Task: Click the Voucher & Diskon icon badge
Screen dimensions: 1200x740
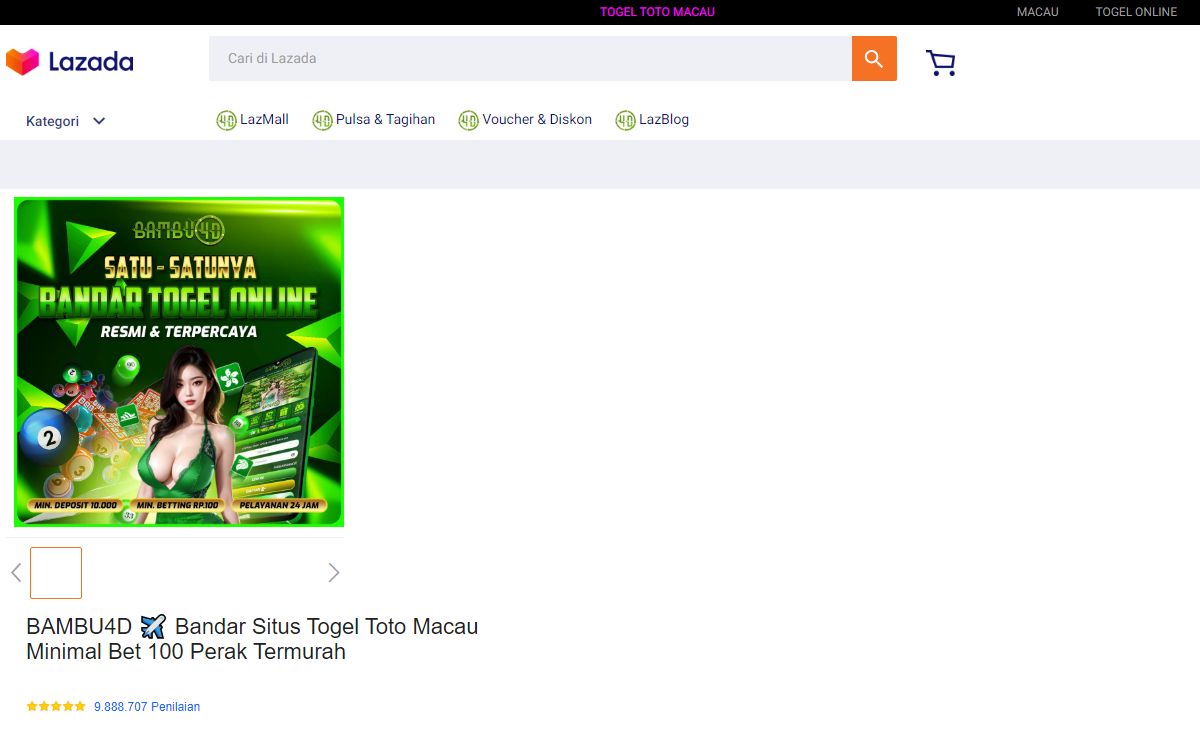Action: point(468,120)
